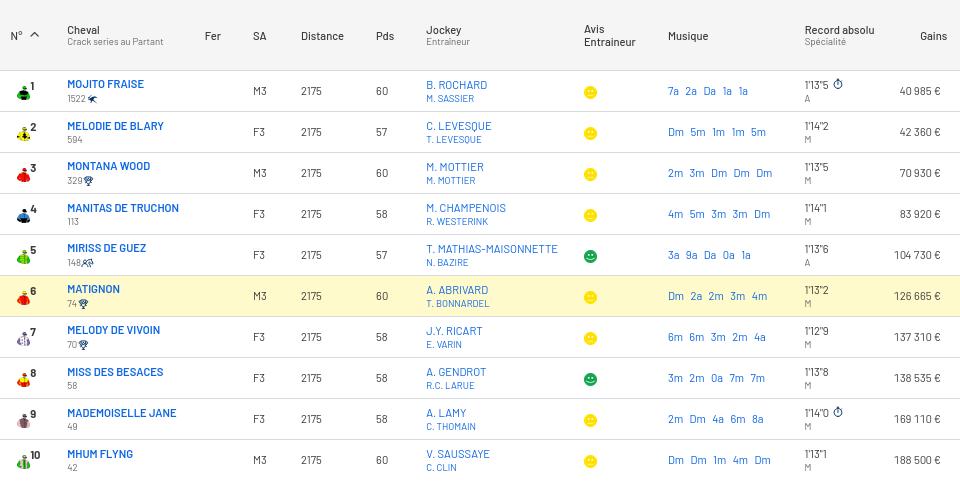
Task: Click the red jockey silks for horse 3
Action: coord(23,175)
